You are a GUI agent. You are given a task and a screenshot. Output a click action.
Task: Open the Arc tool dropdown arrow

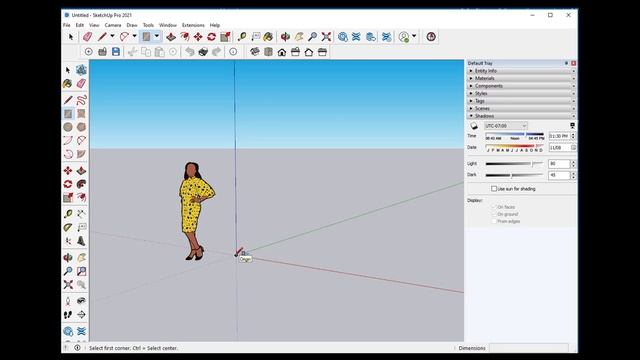coord(134,36)
